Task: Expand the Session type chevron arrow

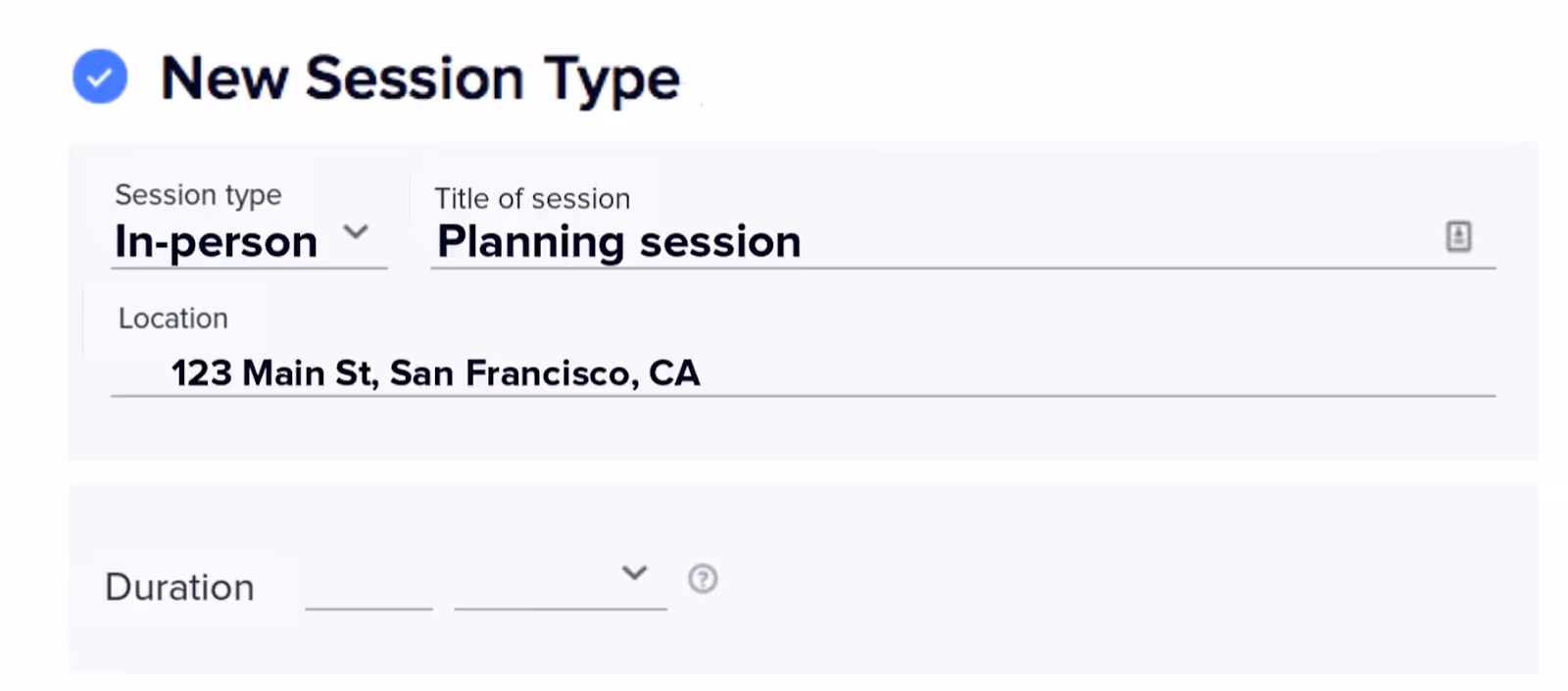Action: (x=356, y=232)
